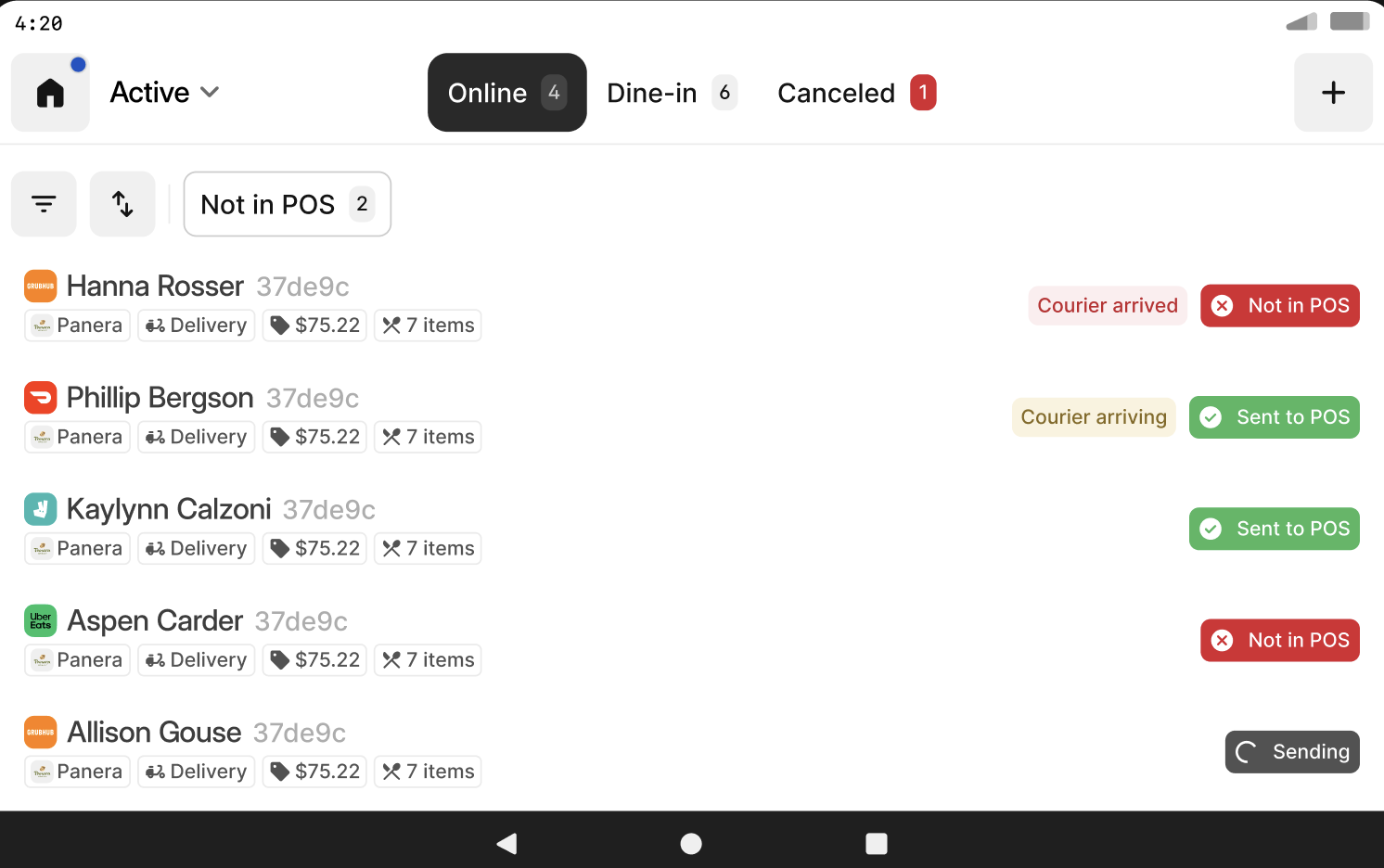Toggle the Not in POS filter chip
The height and width of the screenshot is (868, 1384).
tap(288, 204)
